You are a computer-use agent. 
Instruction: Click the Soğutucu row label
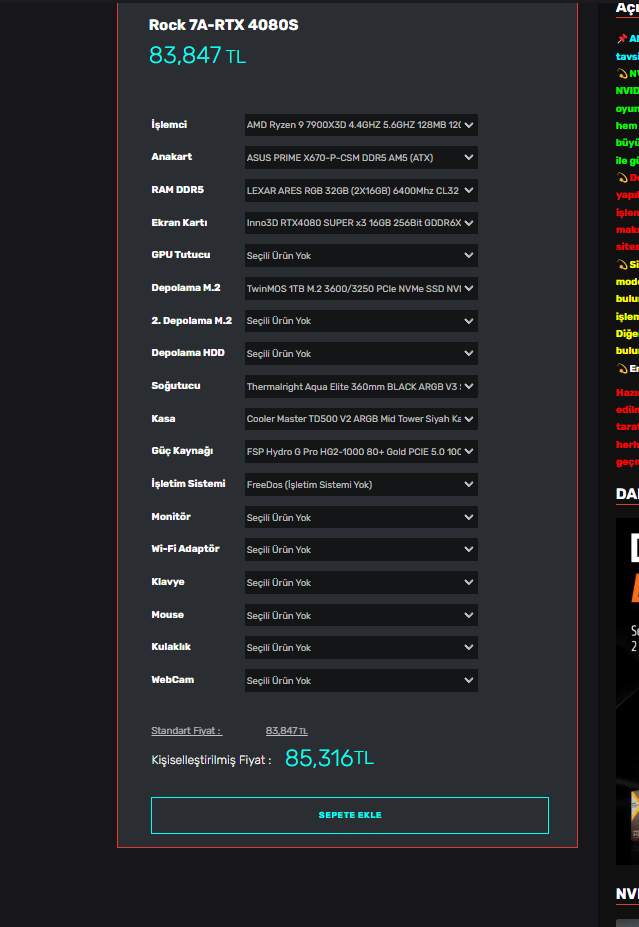tap(176, 386)
